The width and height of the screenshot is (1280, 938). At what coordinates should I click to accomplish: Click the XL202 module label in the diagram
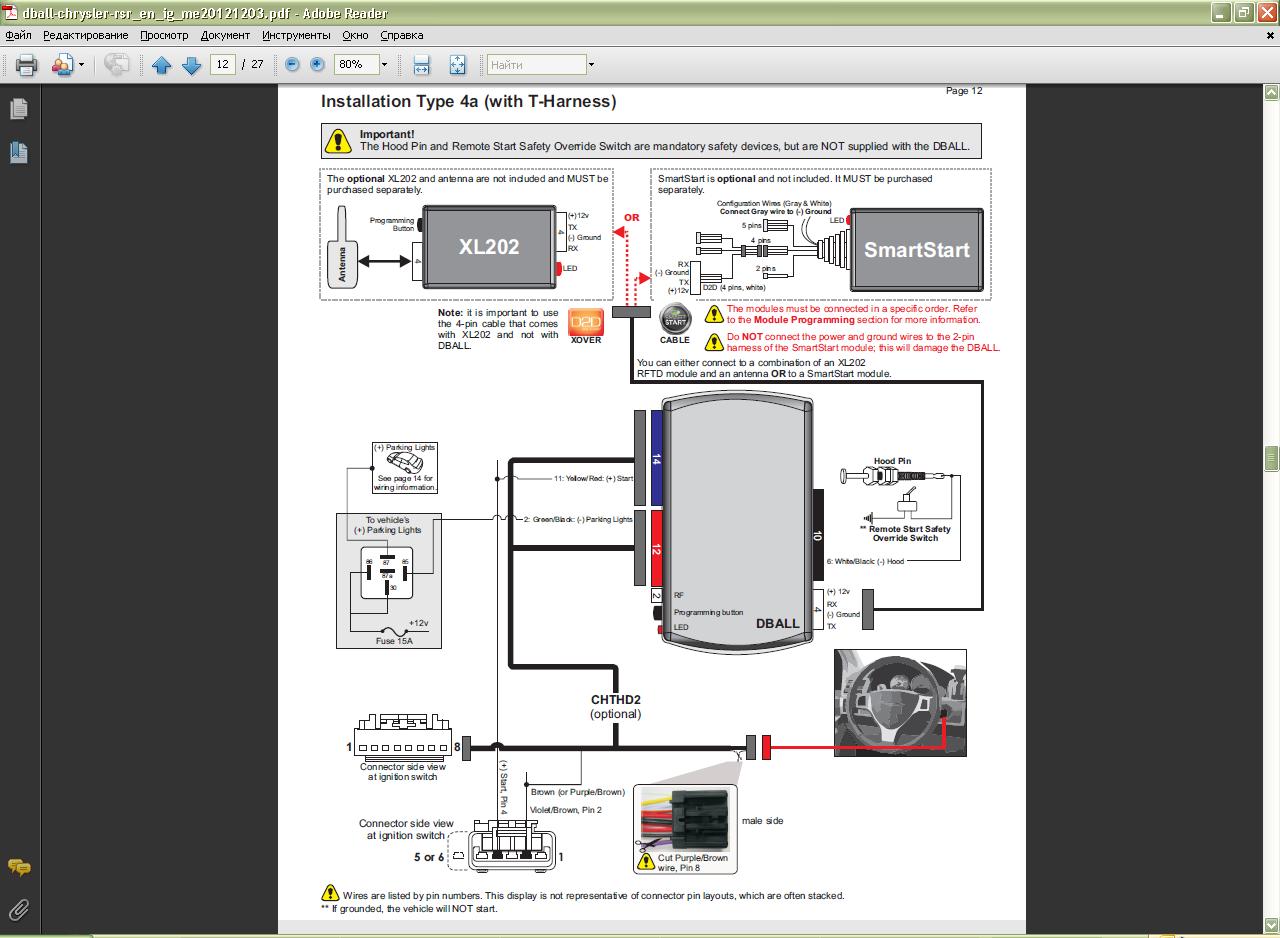(x=489, y=246)
